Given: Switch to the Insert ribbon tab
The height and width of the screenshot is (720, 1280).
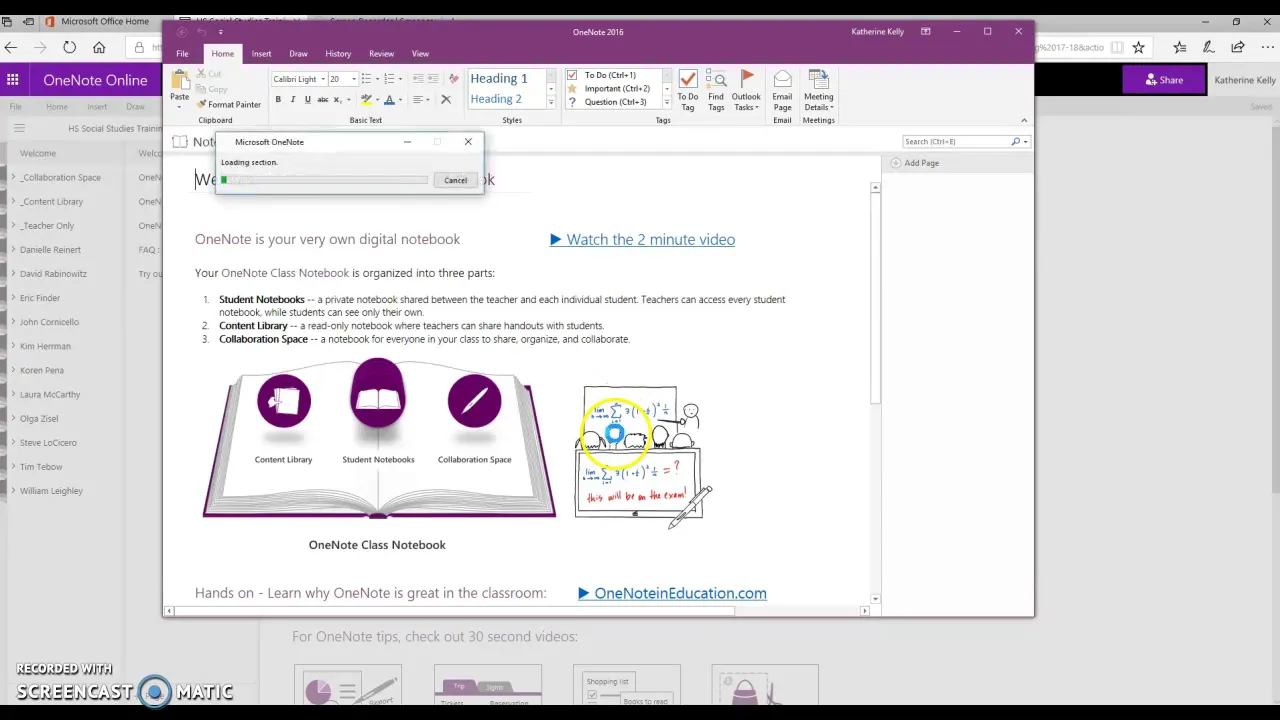Looking at the screenshot, I should [x=261, y=54].
